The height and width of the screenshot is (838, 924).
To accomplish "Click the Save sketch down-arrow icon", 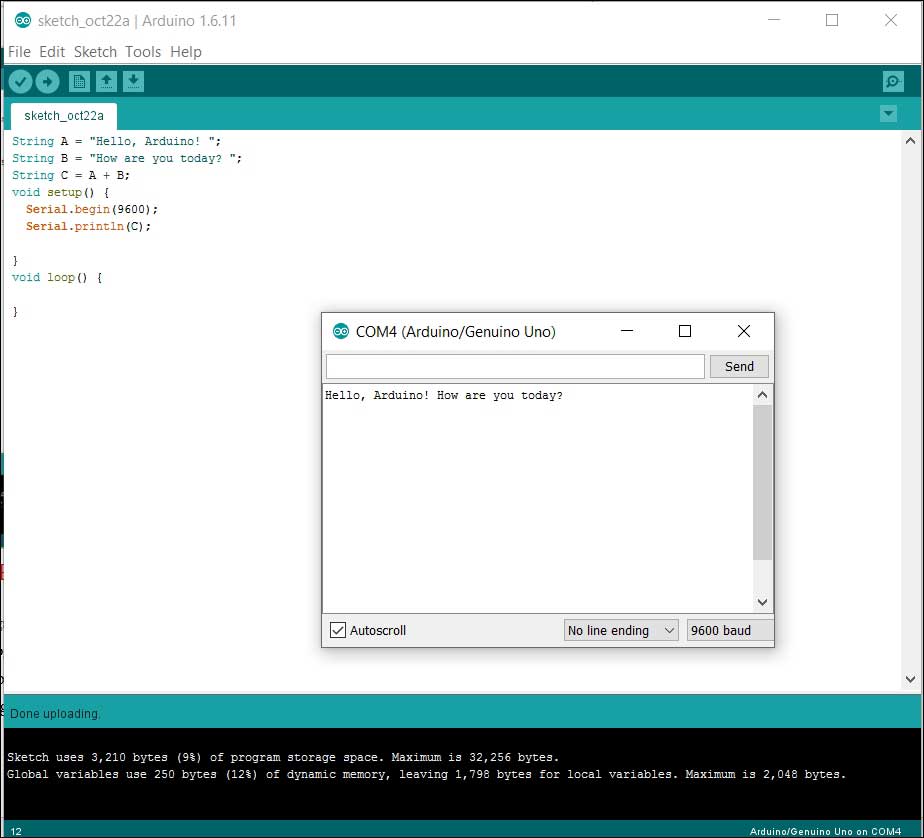I will point(134,82).
